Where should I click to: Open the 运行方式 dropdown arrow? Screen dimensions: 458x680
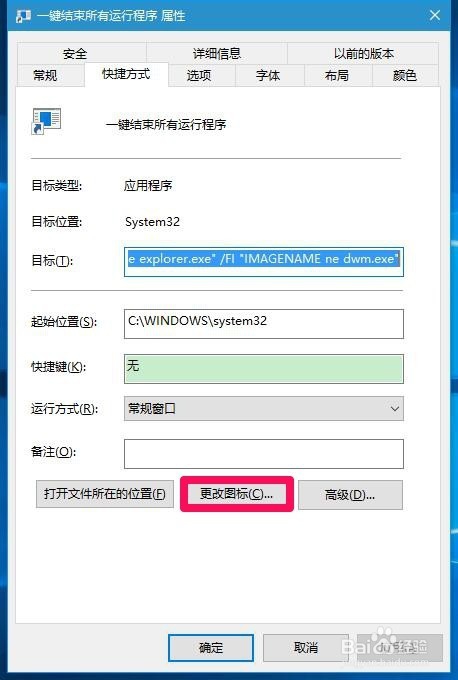coord(394,409)
